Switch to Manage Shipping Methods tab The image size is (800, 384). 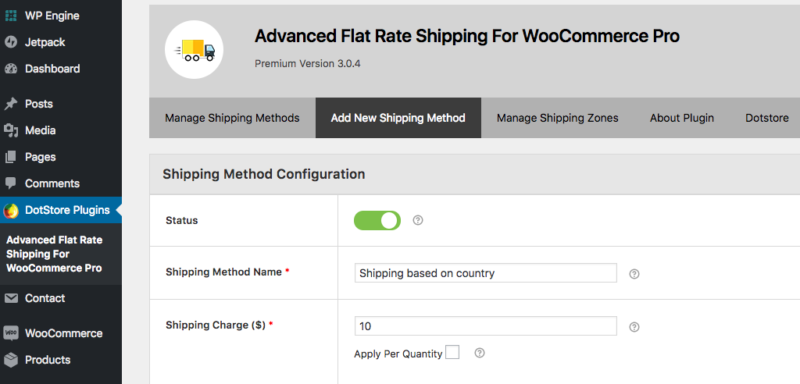(x=232, y=118)
